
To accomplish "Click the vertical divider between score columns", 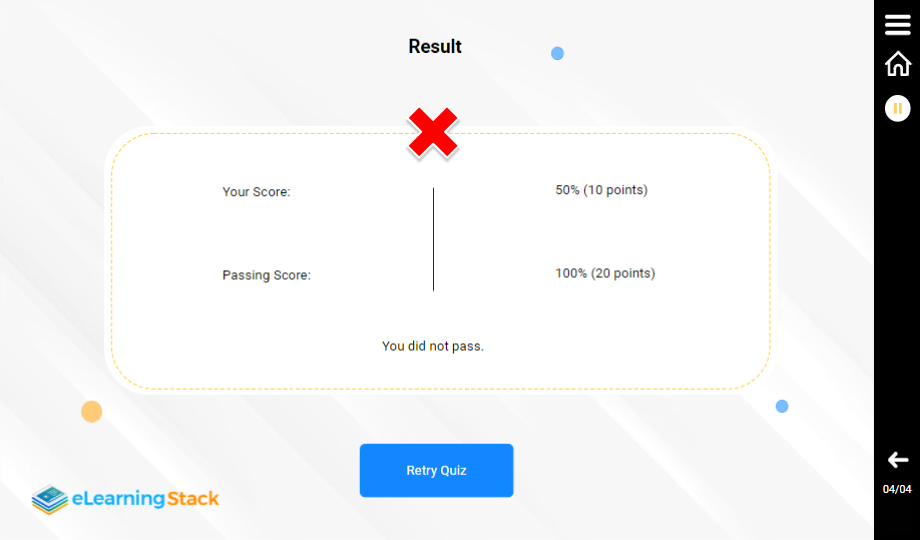I will click(433, 239).
